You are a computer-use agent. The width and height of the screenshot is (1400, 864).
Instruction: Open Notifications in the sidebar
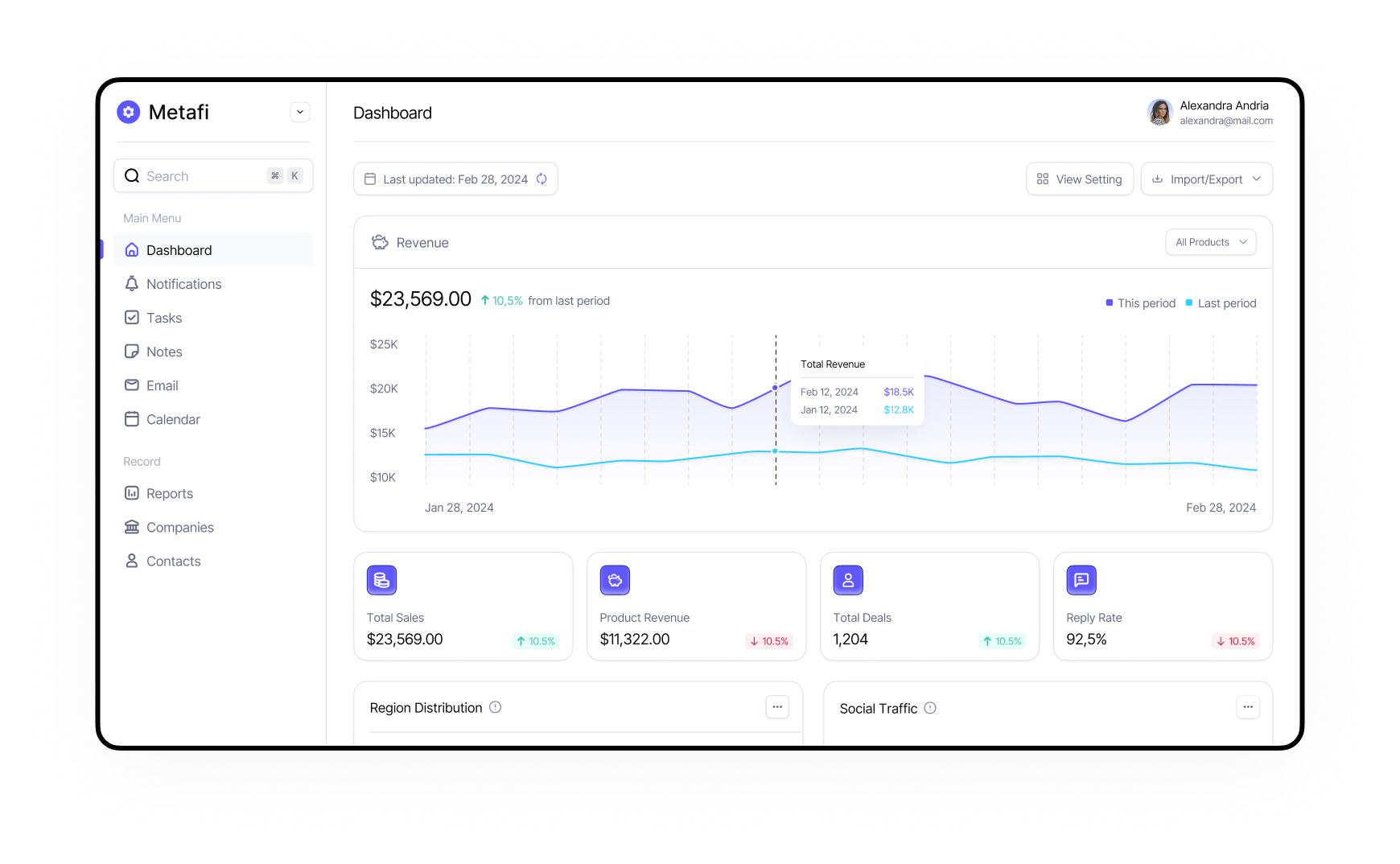[x=183, y=284]
